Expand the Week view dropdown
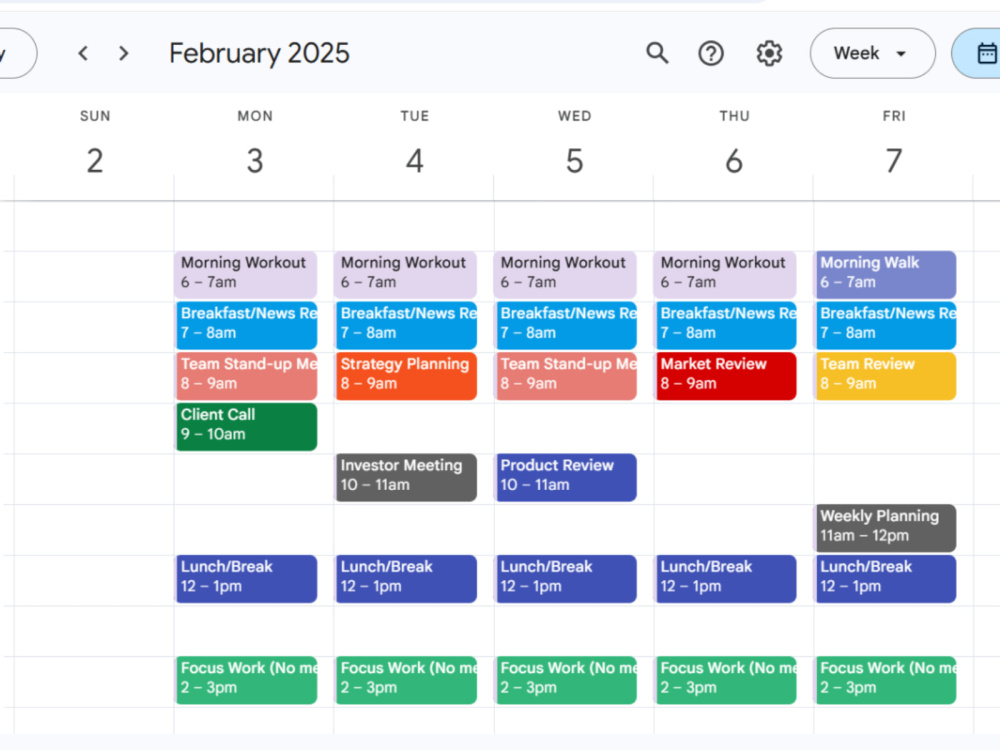The image size is (1000, 750). click(872, 53)
